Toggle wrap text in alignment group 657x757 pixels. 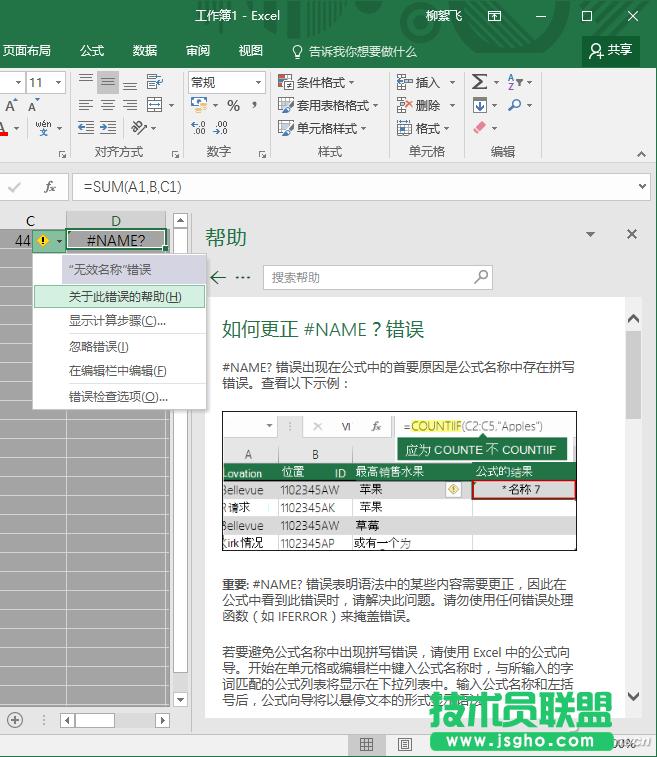(154, 82)
